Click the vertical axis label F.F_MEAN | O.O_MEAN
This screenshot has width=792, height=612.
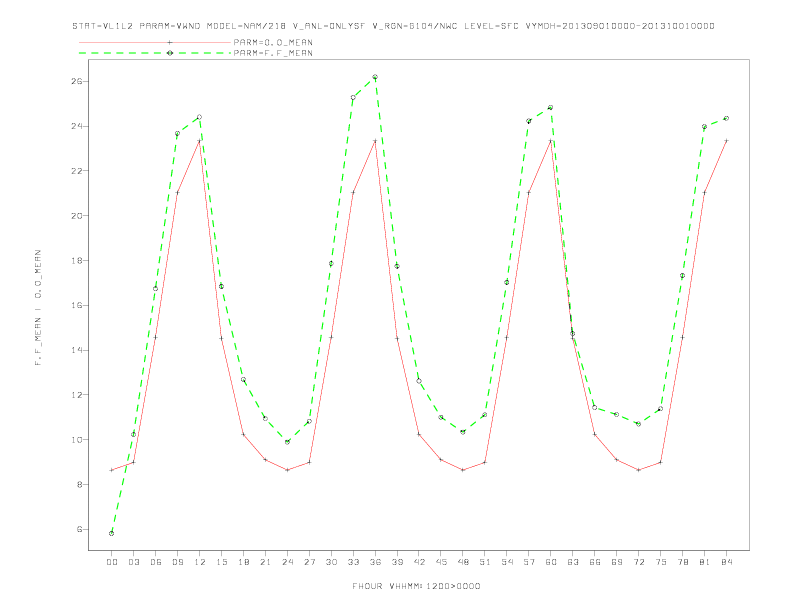[38, 308]
